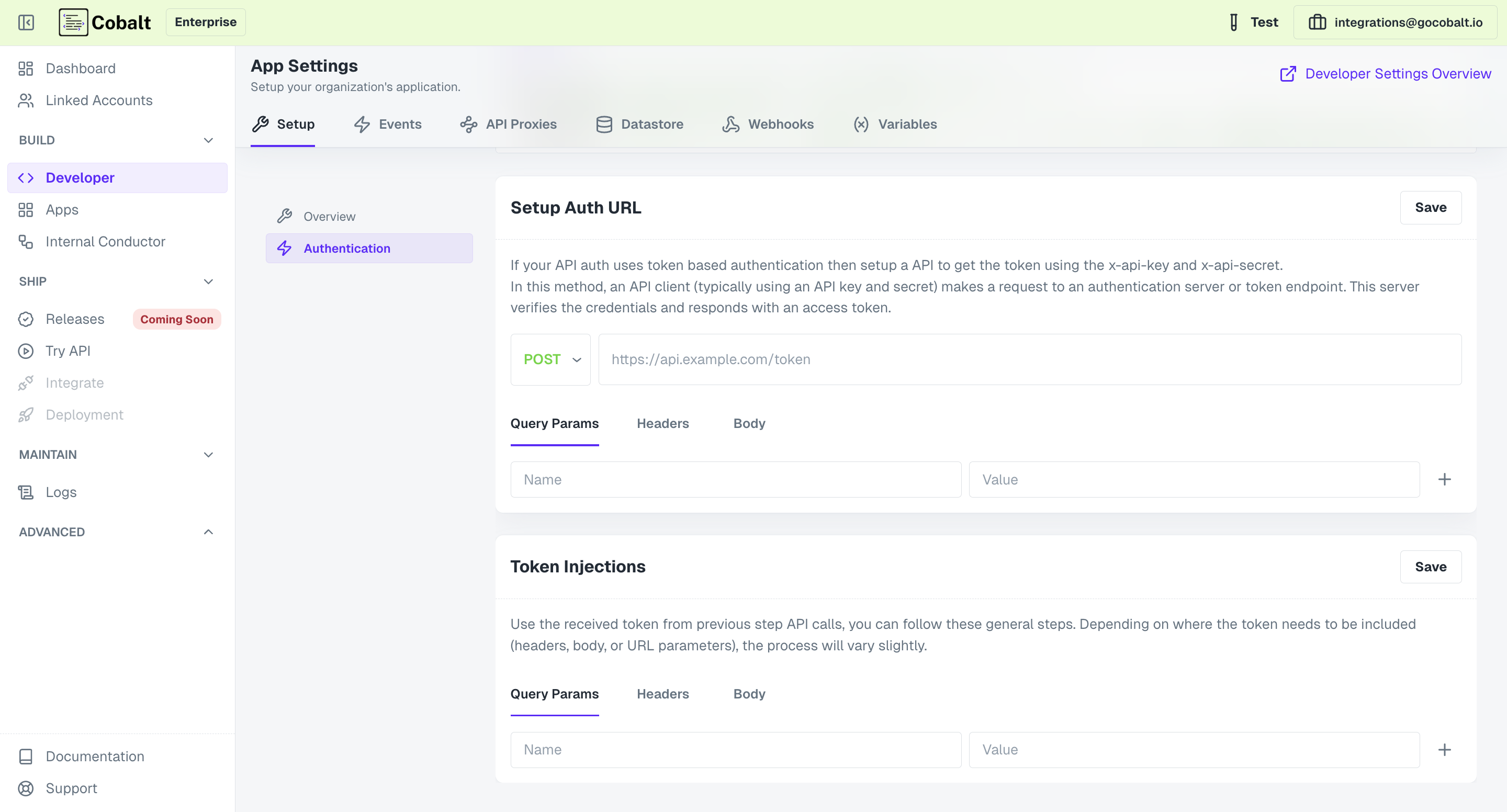Viewport: 1507px width, 812px height.
Task: Open Headers tab under Setup Auth URL
Action: [662, 423]
